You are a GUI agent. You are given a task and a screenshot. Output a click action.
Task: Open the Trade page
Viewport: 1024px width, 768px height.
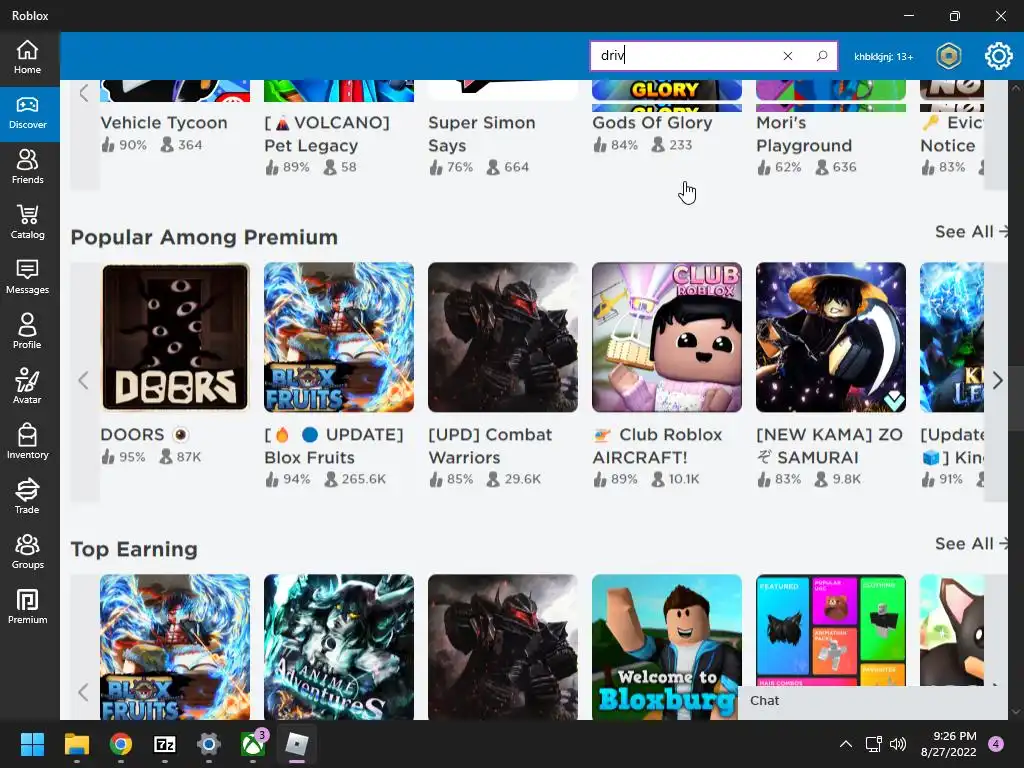tap(27, 497)
